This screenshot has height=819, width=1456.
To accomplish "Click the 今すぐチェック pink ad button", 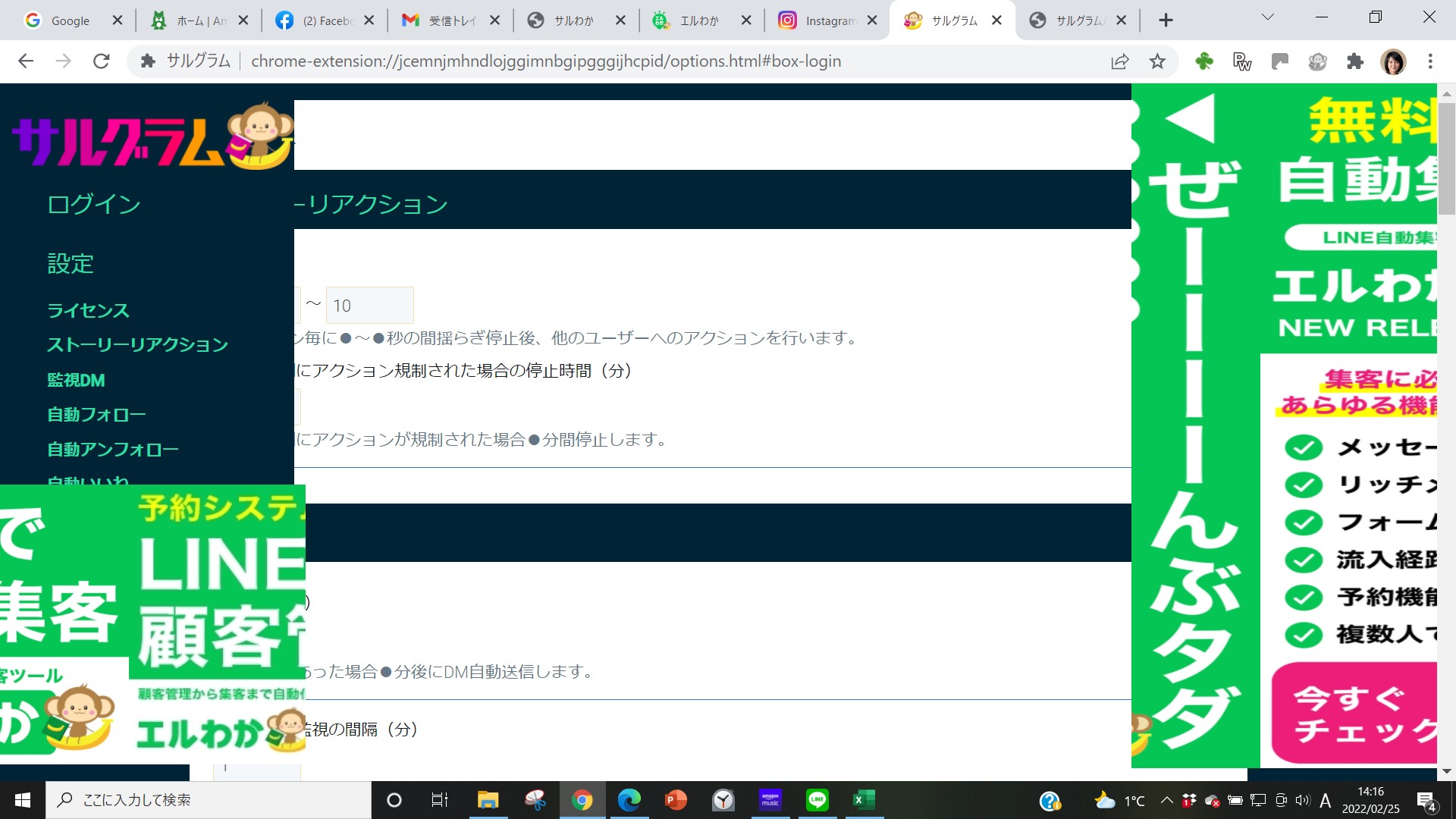I will [x=1354, y=714].
